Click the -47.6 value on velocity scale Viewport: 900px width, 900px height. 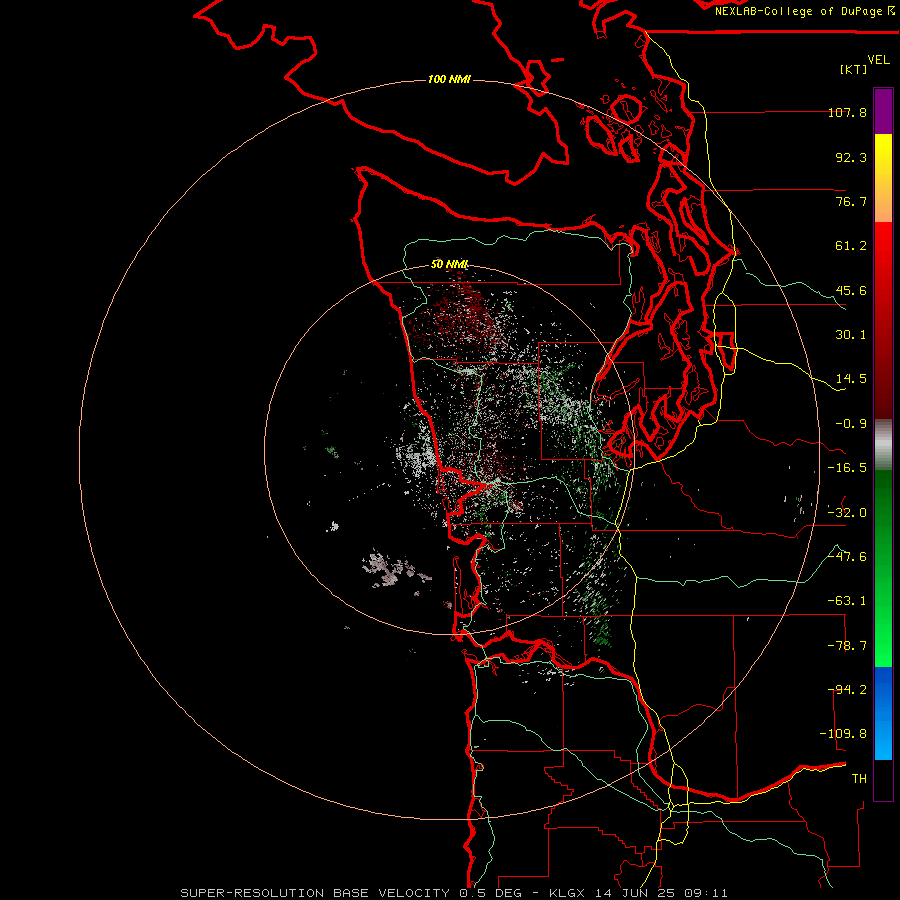tap(847, 557)
